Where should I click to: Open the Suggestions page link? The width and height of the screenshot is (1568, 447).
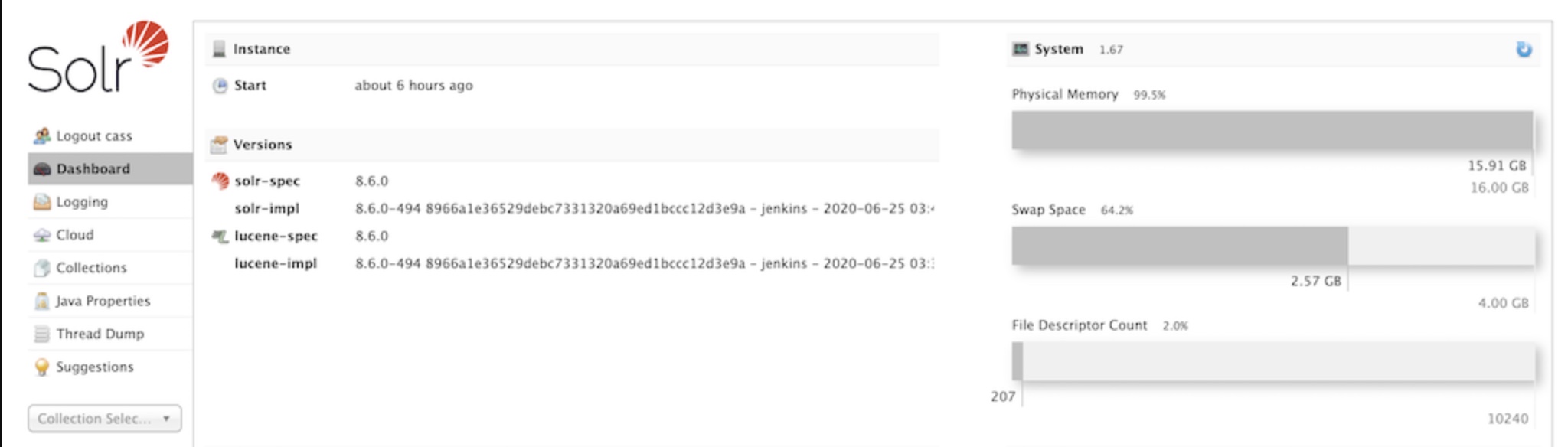coord(95,367)
